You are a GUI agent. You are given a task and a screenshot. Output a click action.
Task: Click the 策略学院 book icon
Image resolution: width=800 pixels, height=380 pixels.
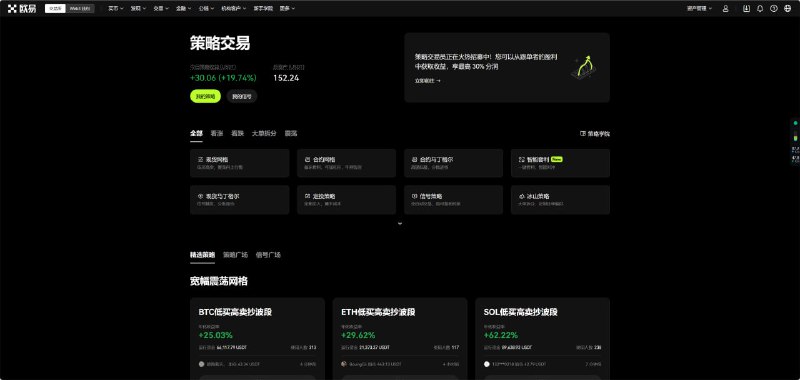(583, 134)
